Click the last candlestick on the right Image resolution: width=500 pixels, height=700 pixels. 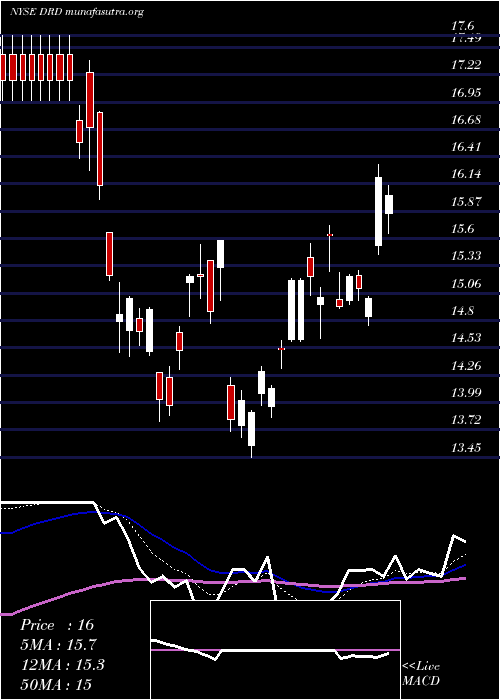(389, 209)
